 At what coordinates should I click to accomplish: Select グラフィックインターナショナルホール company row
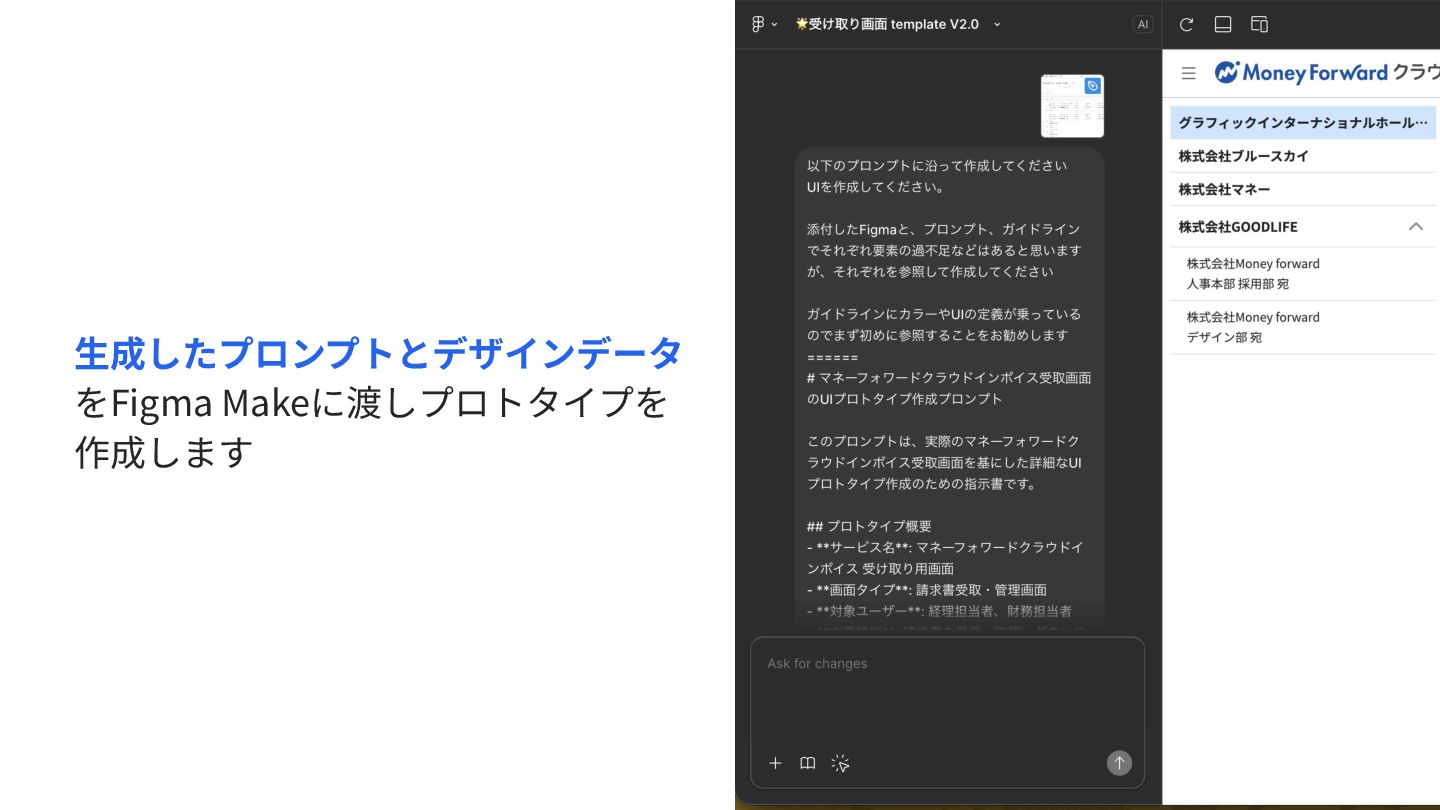1303,123
